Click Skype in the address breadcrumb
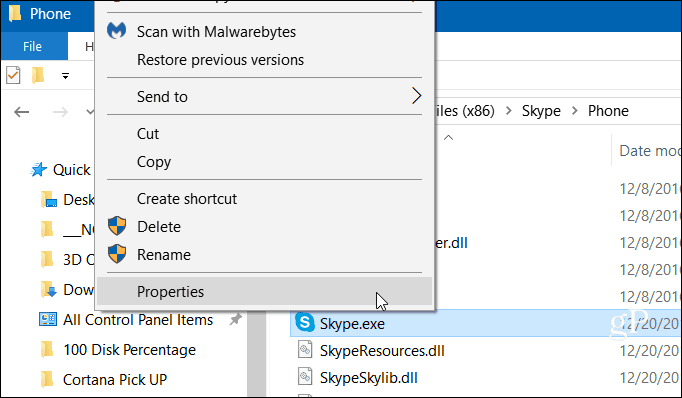Screen dimensions: 682x398 tap(541, 111)
